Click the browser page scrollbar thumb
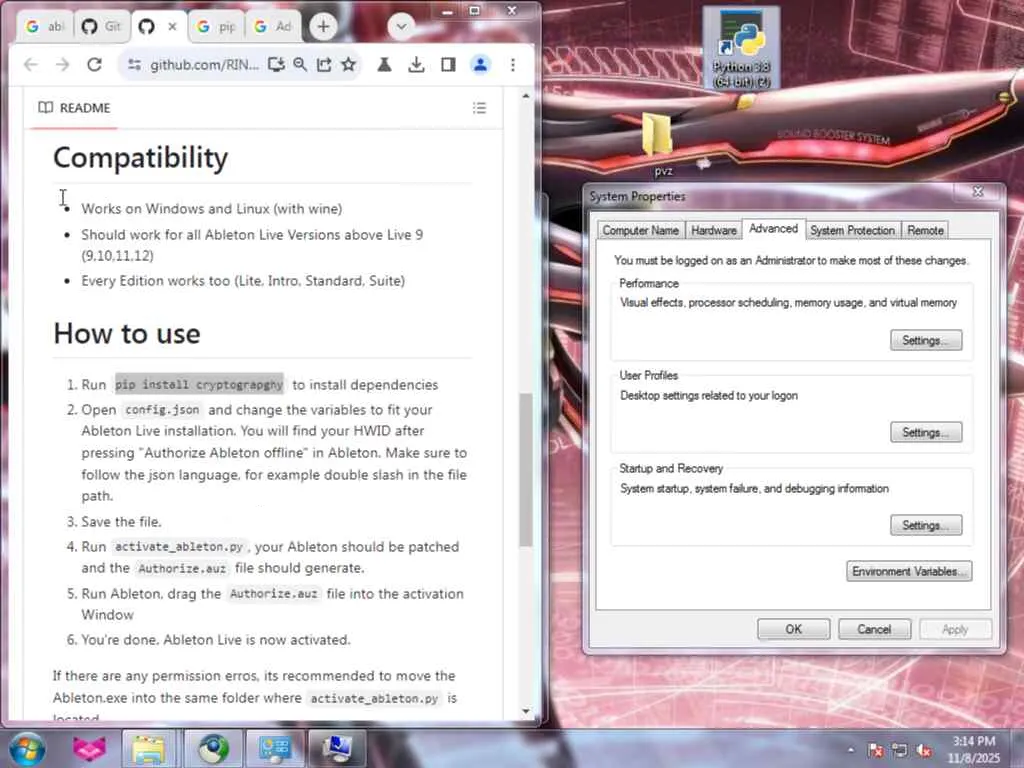This screenshot has height=768, width=1024. coord(526,470)
